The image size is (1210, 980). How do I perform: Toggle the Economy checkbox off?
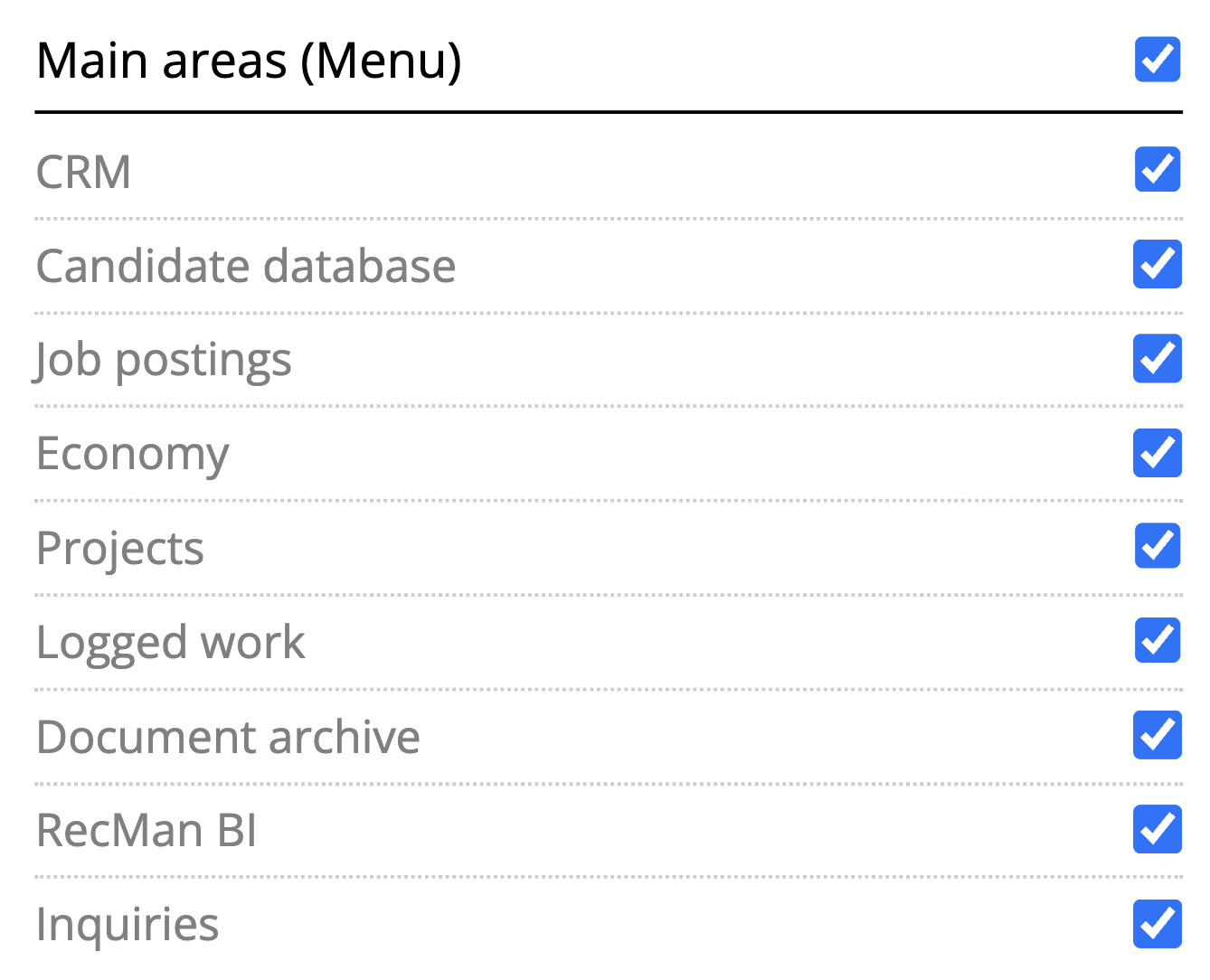pos(1157,452)
